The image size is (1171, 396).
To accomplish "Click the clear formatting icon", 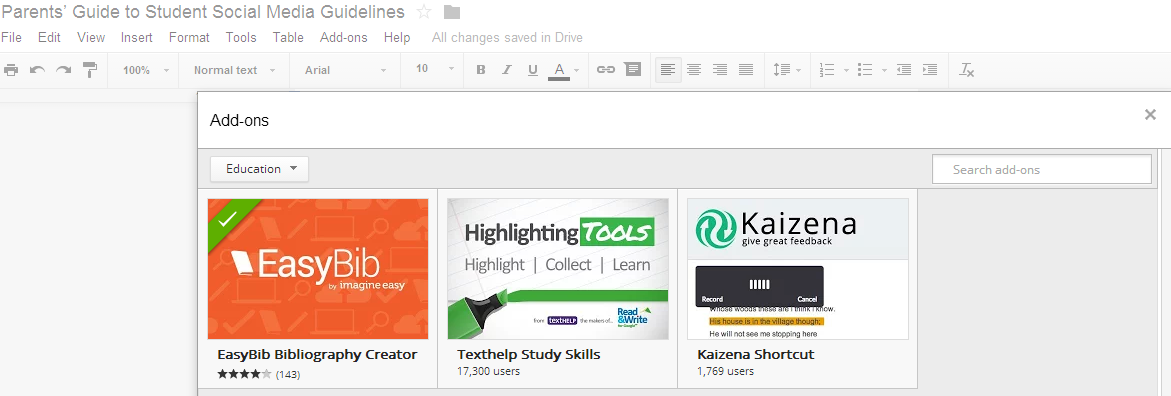I will [x=967, y=70].
